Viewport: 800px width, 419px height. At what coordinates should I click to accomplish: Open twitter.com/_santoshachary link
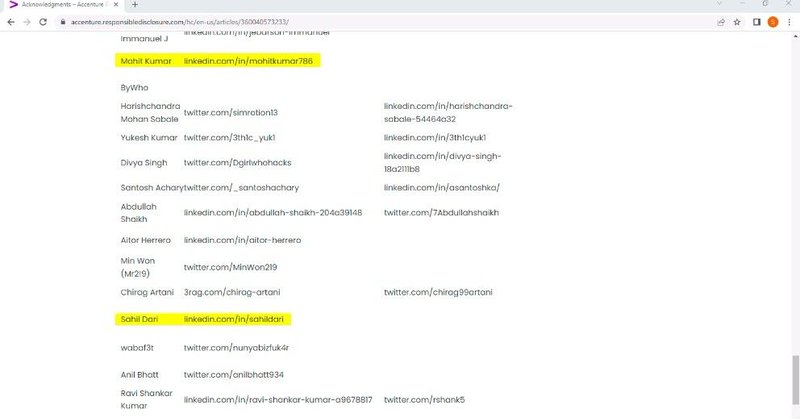(241, 187)
